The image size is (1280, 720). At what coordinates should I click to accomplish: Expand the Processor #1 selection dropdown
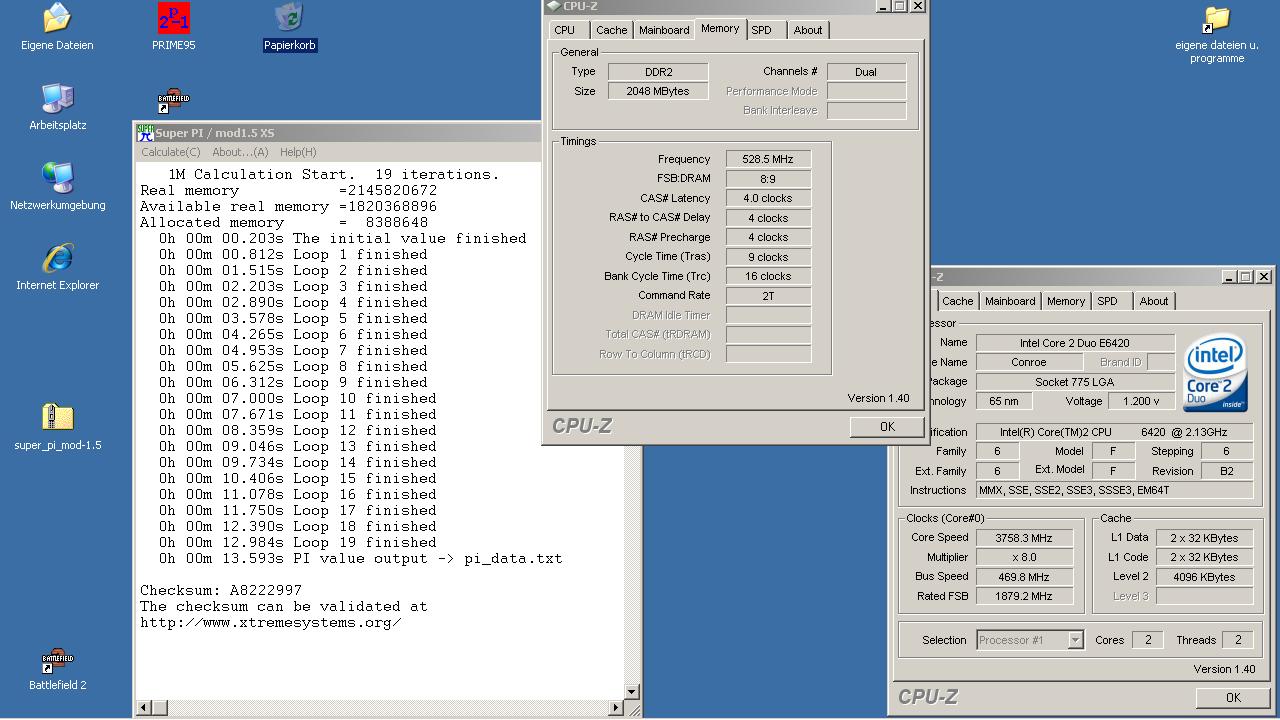click(x=1075, y=640)
